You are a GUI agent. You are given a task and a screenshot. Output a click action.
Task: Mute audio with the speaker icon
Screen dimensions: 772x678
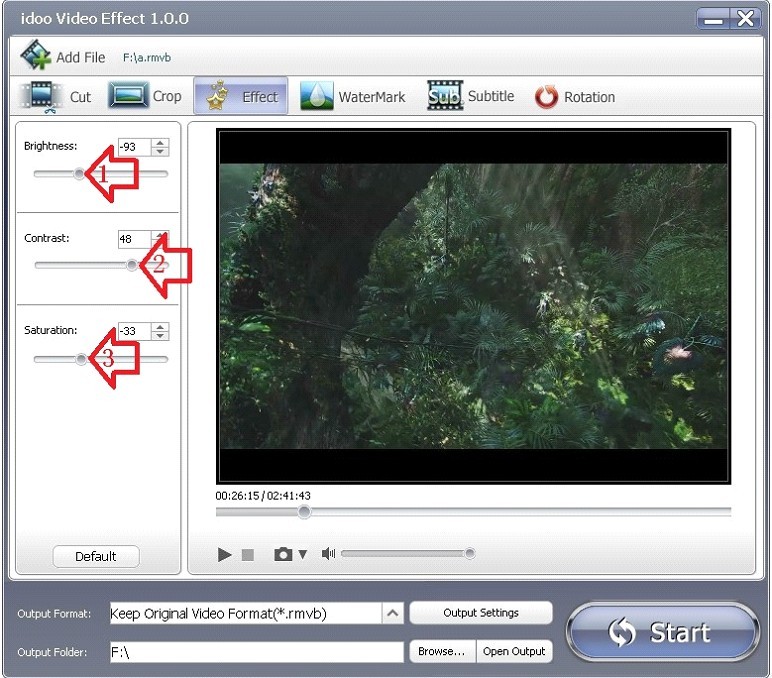(328, 554)
